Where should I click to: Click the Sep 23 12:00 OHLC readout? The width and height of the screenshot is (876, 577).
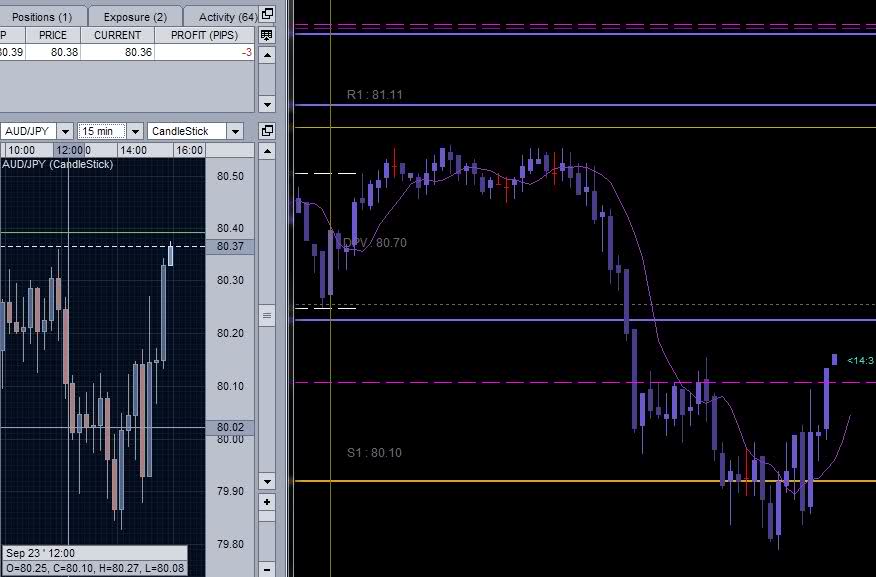[95, 561]
